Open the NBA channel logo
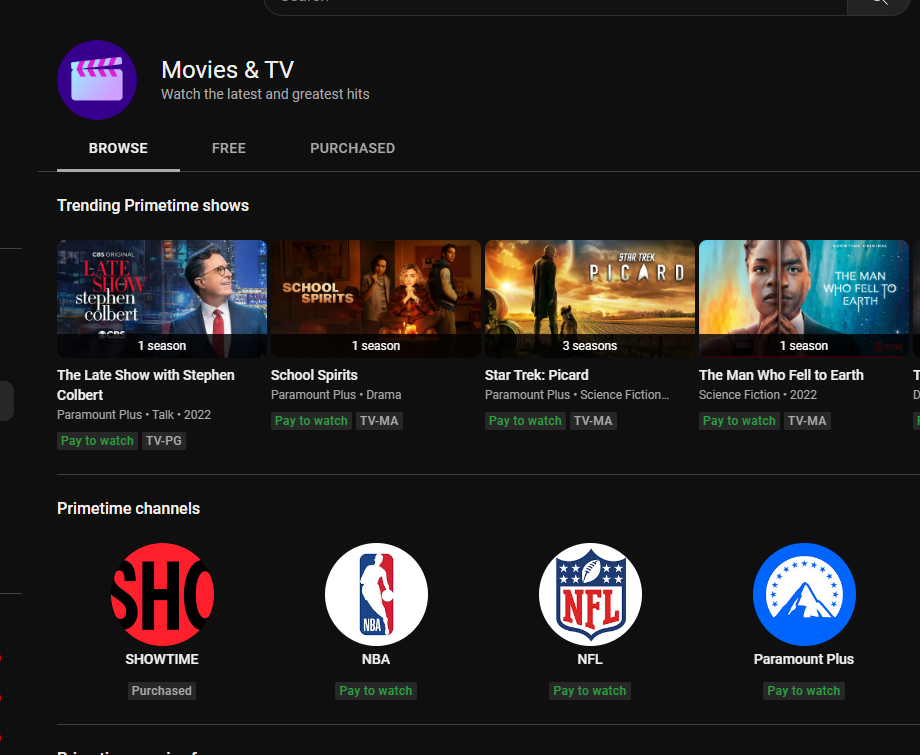920x755 pixels. coord(376,594)
